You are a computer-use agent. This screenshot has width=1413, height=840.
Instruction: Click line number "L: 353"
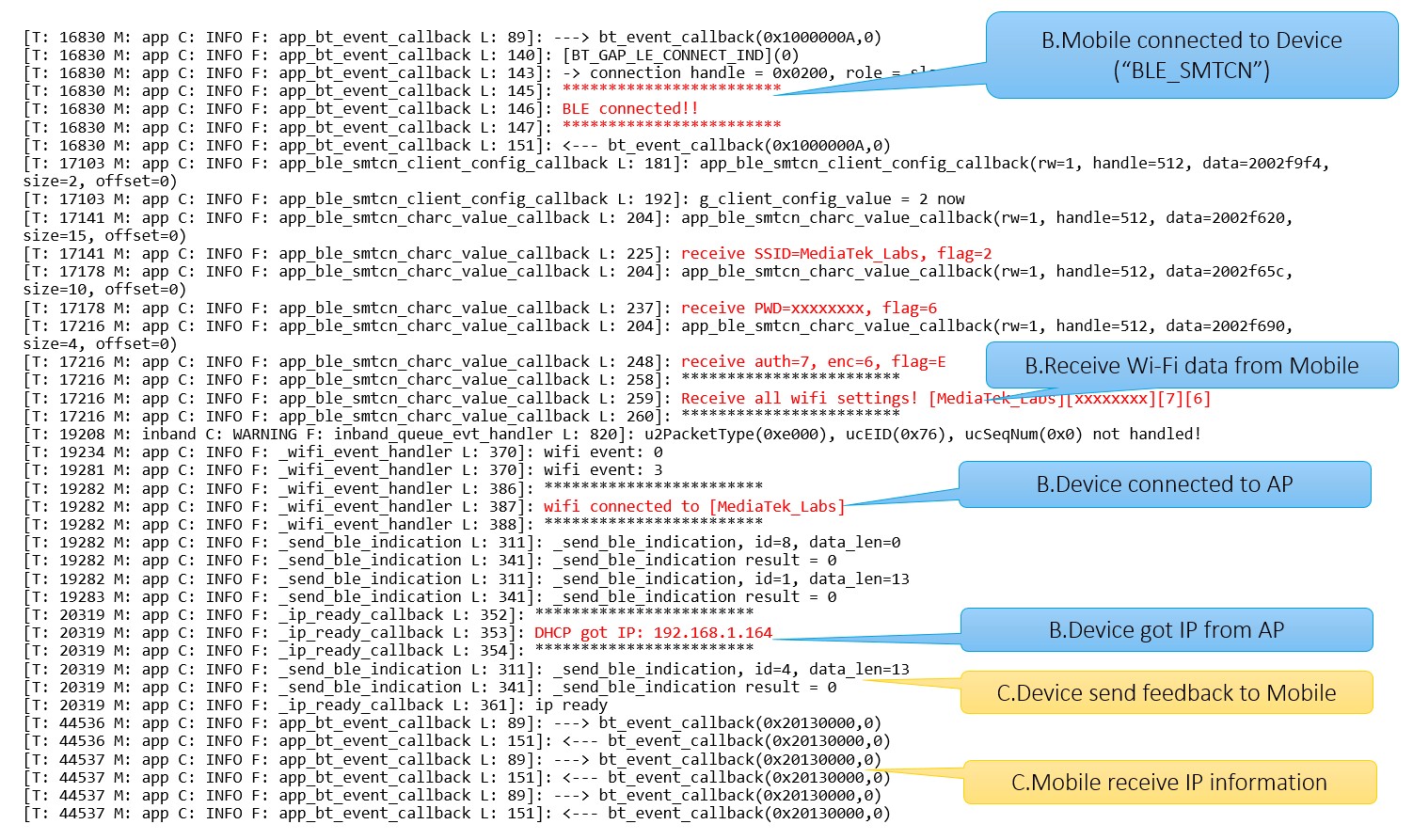(484, 633)
